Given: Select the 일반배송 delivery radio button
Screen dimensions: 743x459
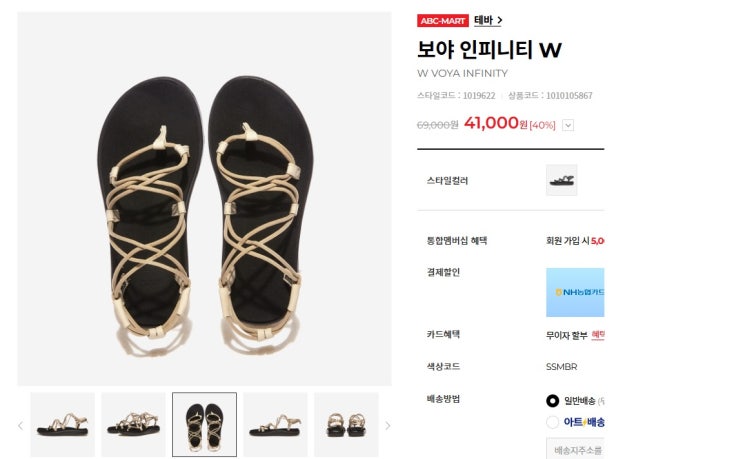Looking at the screenshot, I should coord(553,400).
